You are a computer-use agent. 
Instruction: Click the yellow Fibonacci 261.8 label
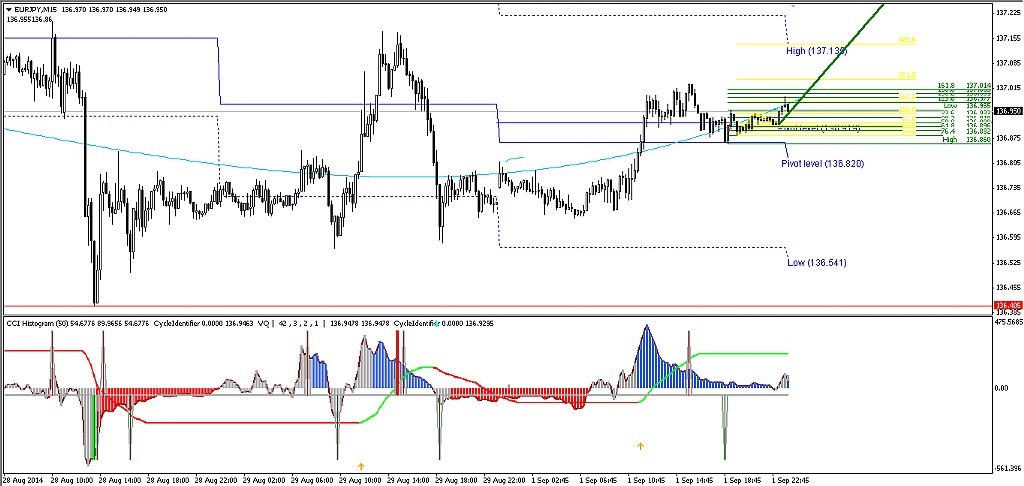pos(907,75)
